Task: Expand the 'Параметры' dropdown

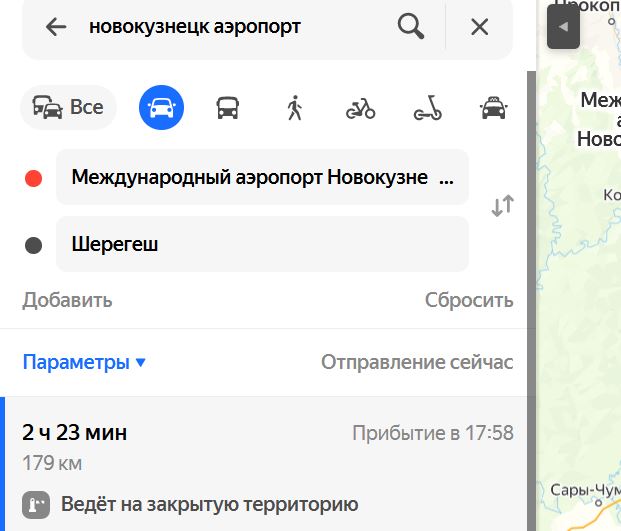Action: 84,362
